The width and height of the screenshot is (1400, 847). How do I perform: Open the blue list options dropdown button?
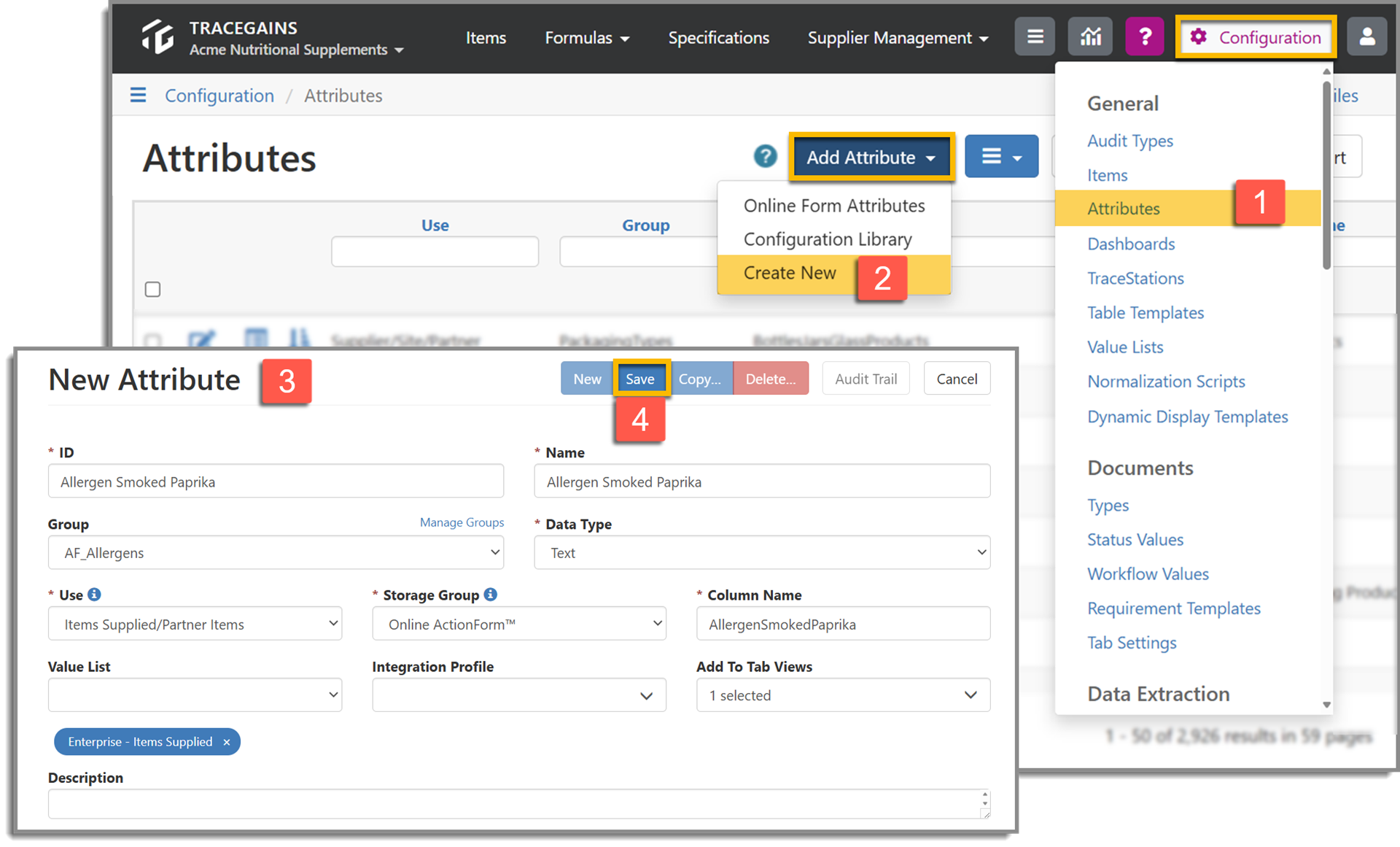click(1001, 156)
